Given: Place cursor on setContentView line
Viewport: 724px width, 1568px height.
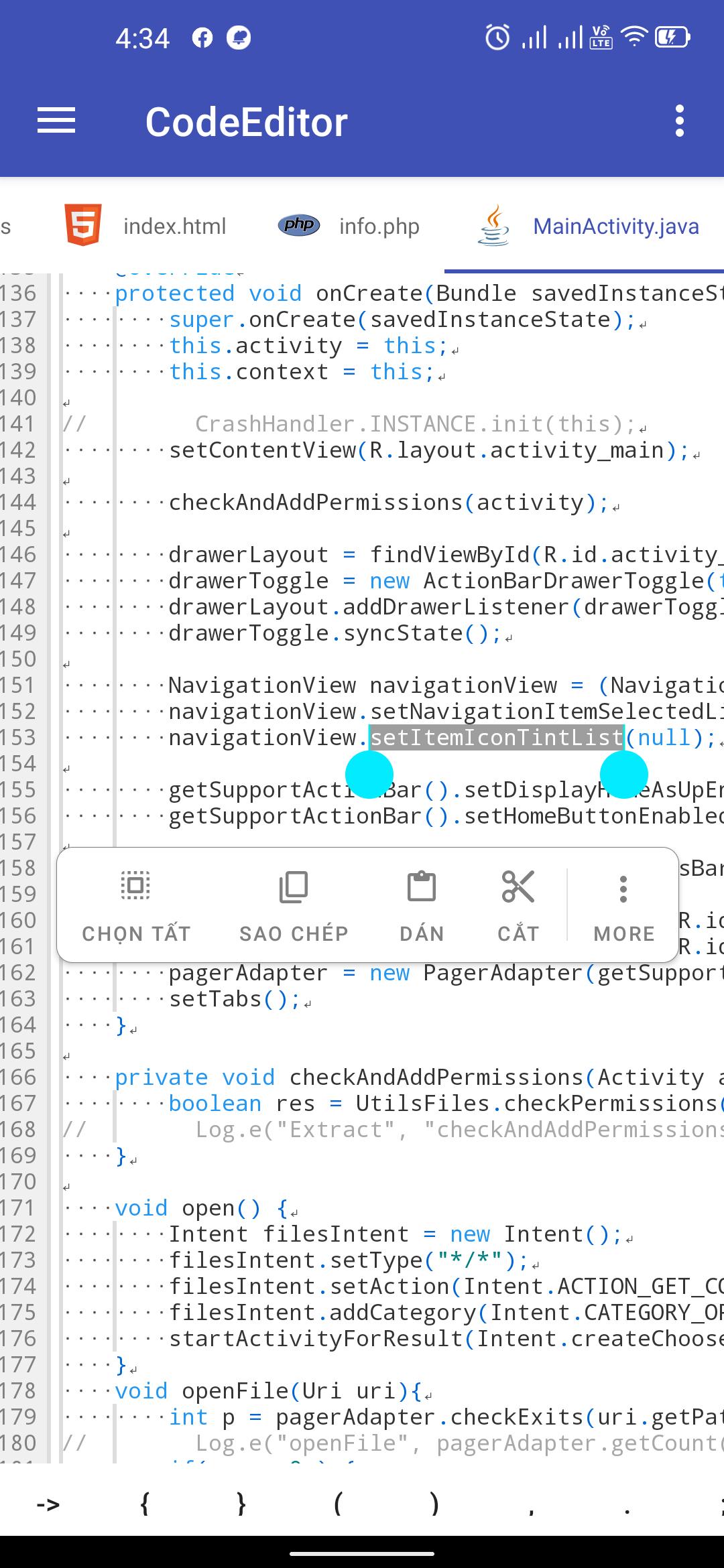Looking at the screenshot, I should click(x=429, y=450).
